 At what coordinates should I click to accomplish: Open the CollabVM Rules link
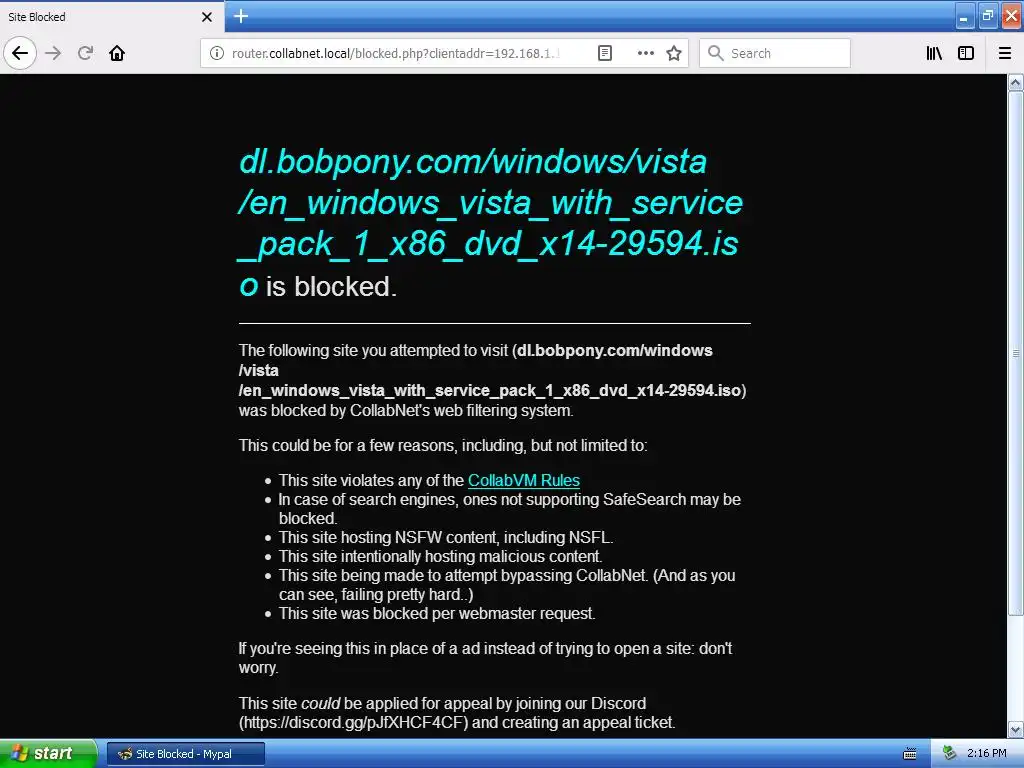coord(524,480)
